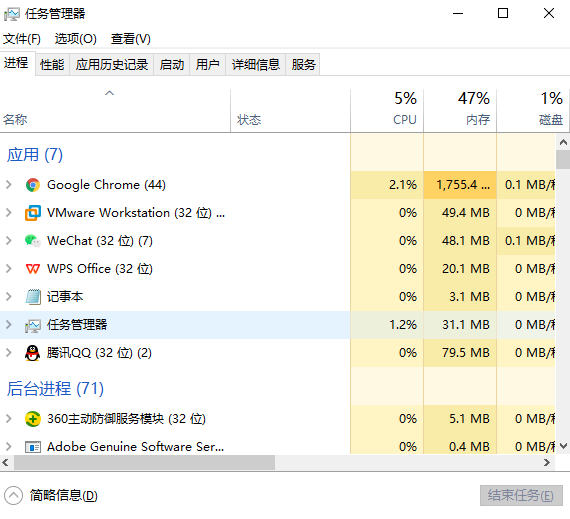Switch to the 性能 tab
The width and height of the screenshot is (570, 519).
pos(52,65)
